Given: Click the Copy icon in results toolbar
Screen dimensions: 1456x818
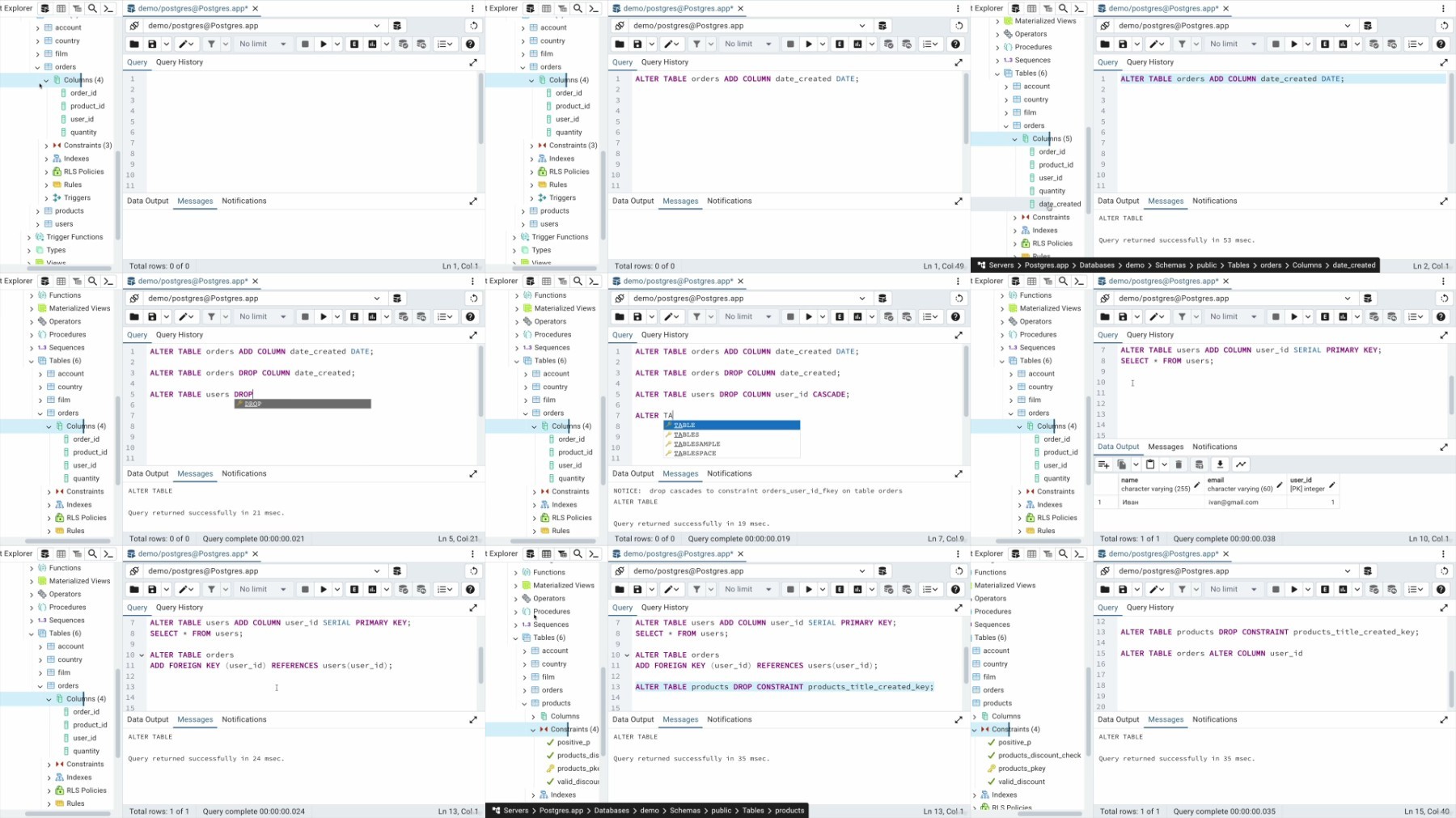Looking at the screenshot, I should coord(1122,464).
